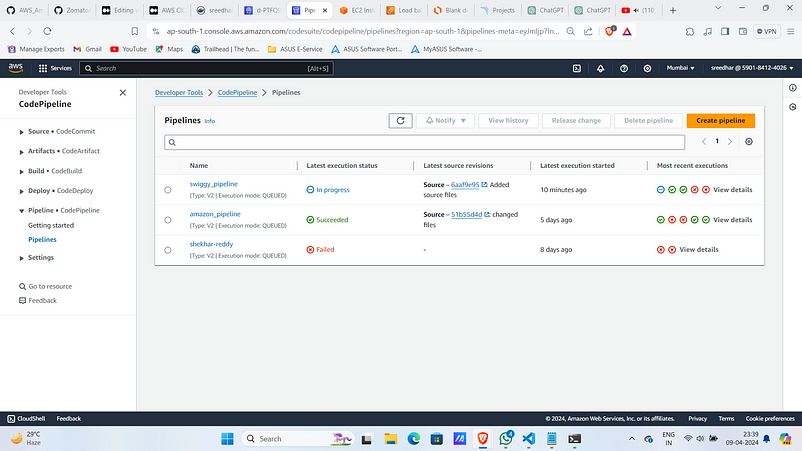Open Pipelines item in sidebar
This screenshot has height=451, width=802.
(42, 239)
